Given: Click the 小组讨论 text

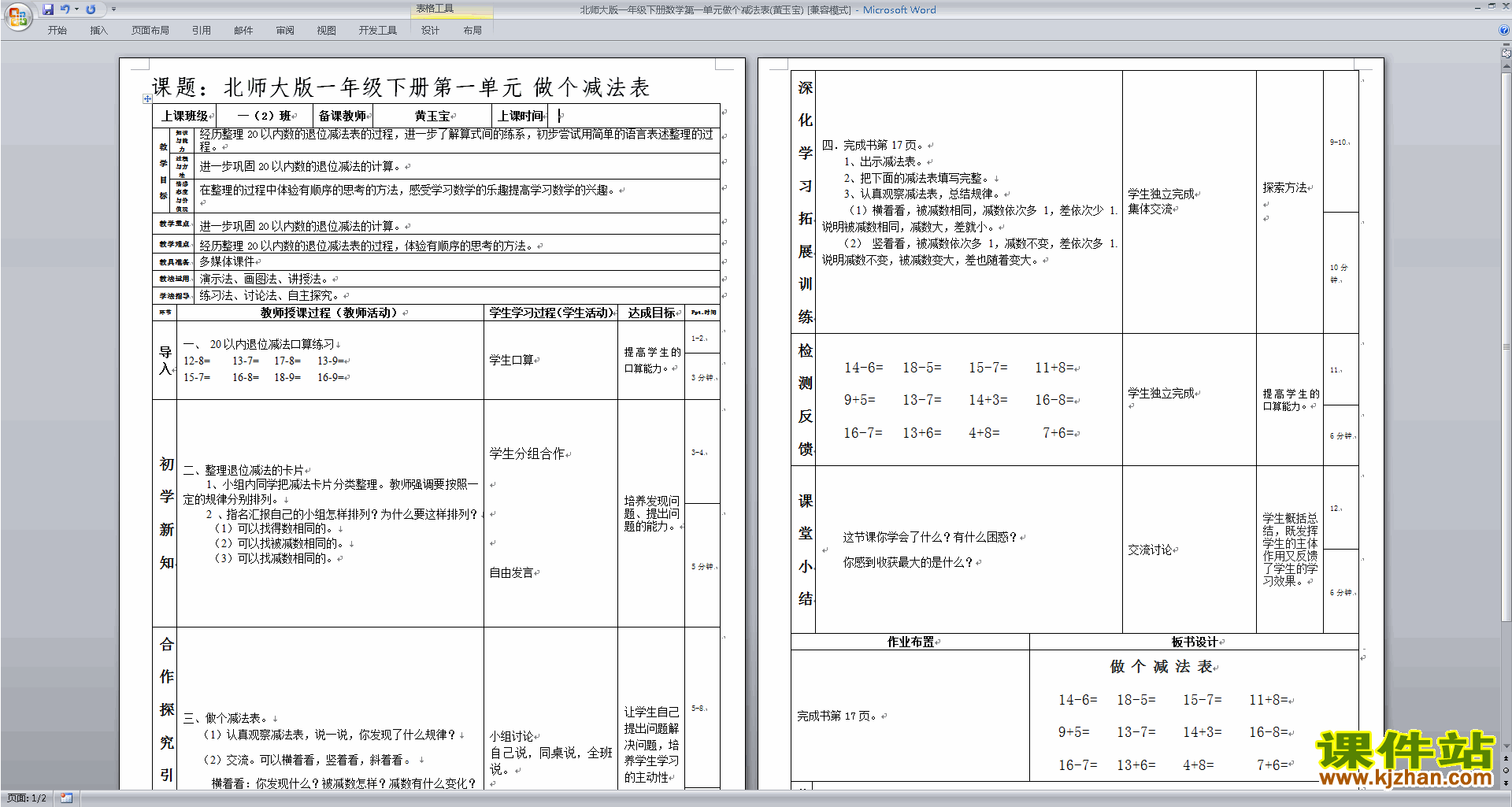Looking at the screenshot, I should pyautogui.click(x=511, y=736).
